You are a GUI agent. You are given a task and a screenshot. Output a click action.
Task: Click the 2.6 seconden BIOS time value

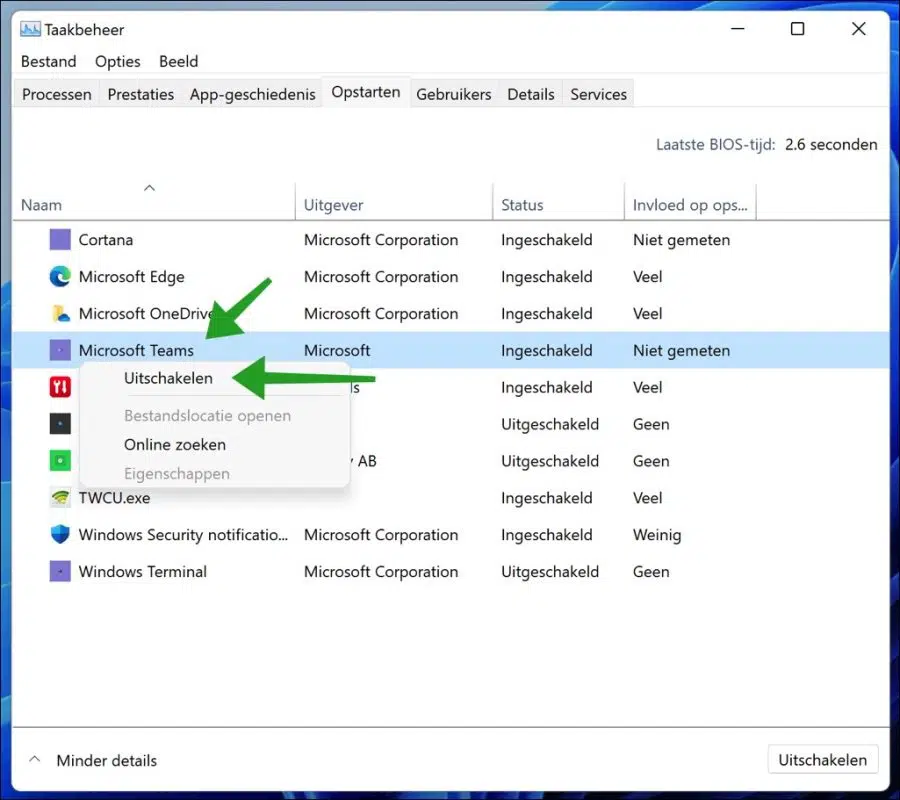coord(831,144)
